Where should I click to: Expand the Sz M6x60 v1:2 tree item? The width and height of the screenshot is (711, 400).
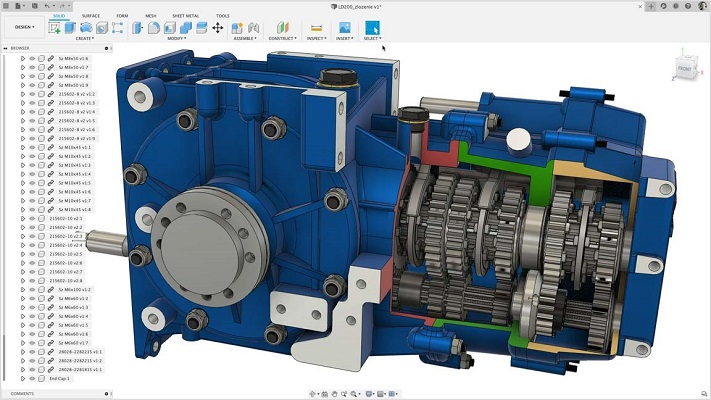[22, 298]
